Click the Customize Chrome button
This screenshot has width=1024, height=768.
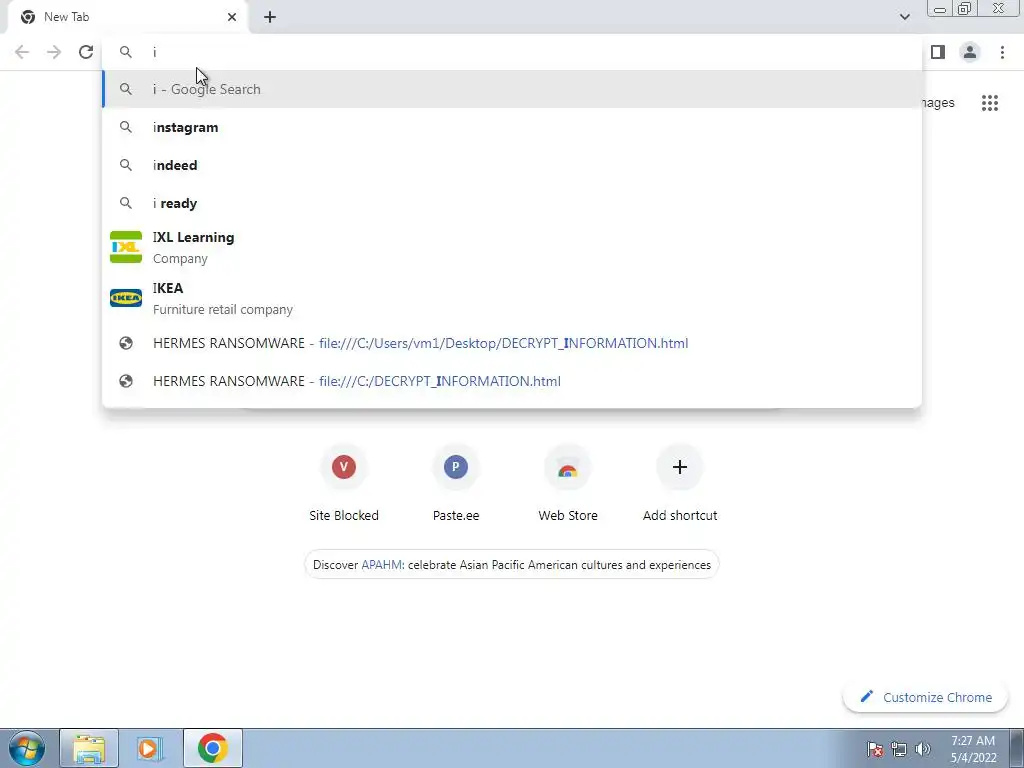(x=926, y=697)
